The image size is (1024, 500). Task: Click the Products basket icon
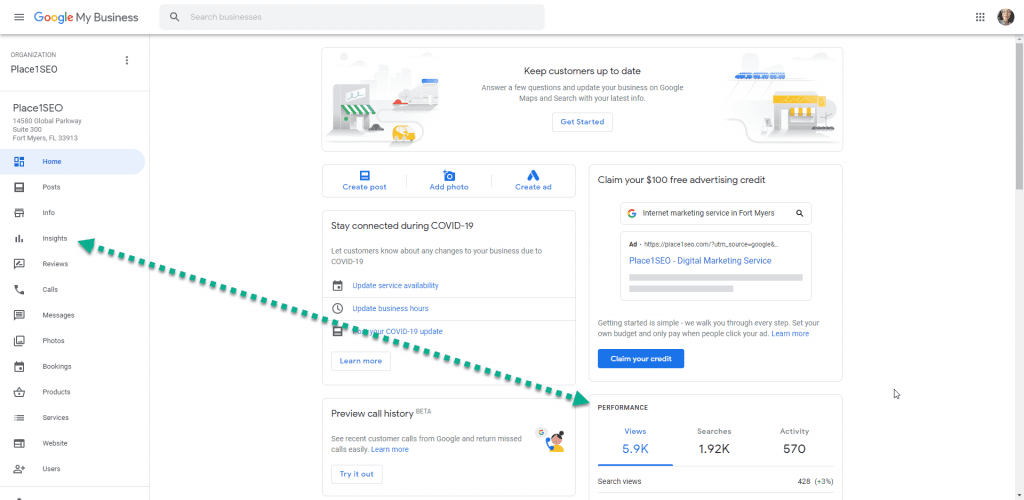(x=19, y=392)
